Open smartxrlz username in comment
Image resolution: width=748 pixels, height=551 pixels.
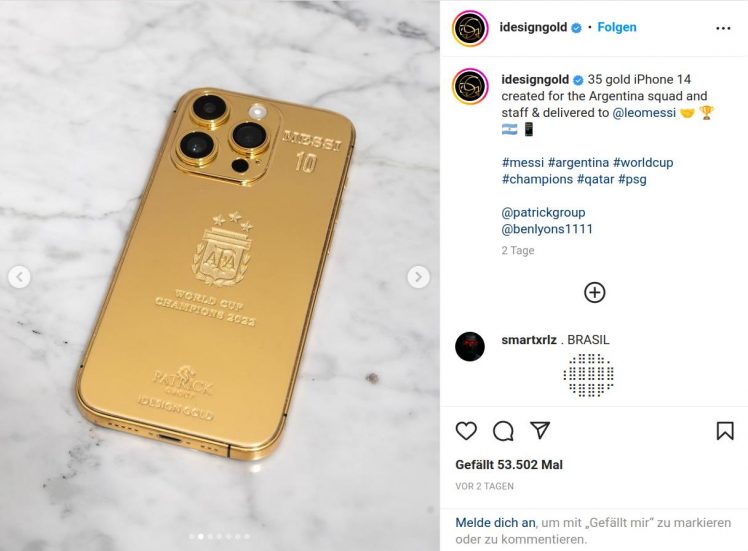[x=529, y=340]
